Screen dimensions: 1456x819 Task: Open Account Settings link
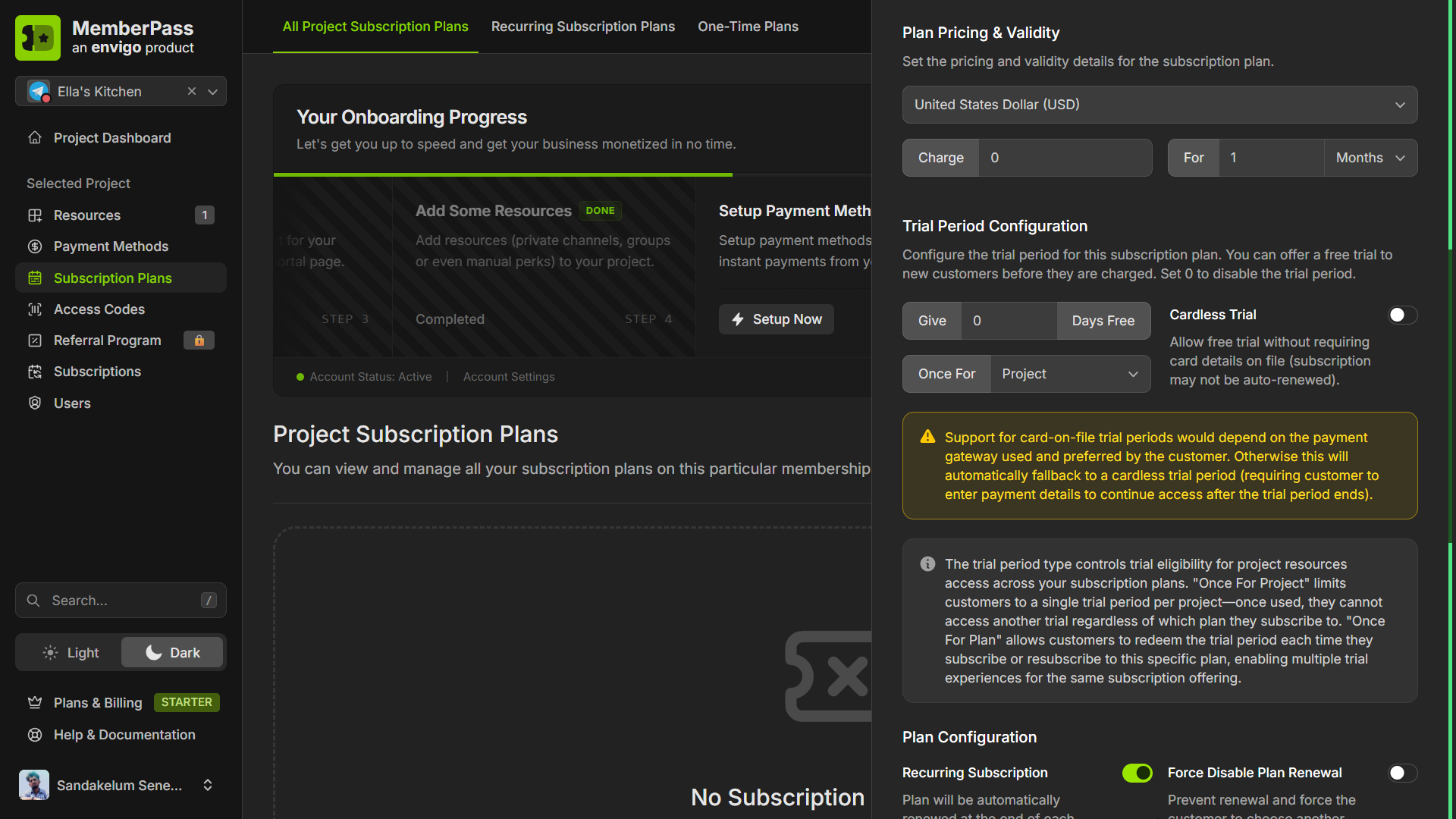pos(508,376)
